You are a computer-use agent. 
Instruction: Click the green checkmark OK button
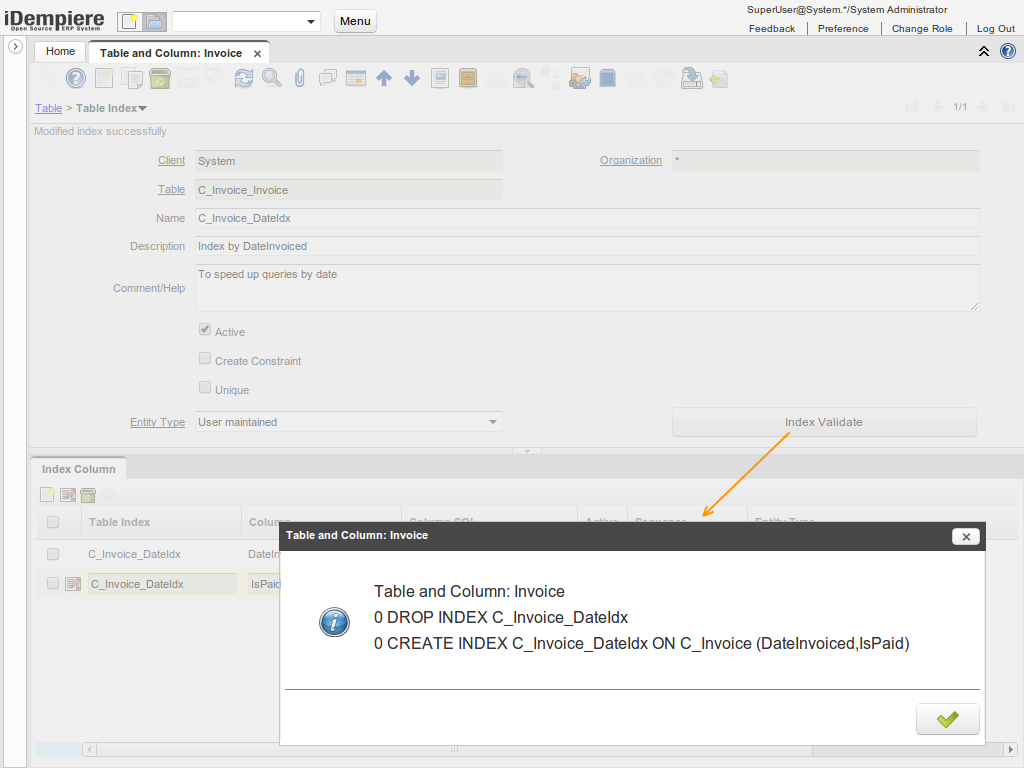tap(947, 719)
